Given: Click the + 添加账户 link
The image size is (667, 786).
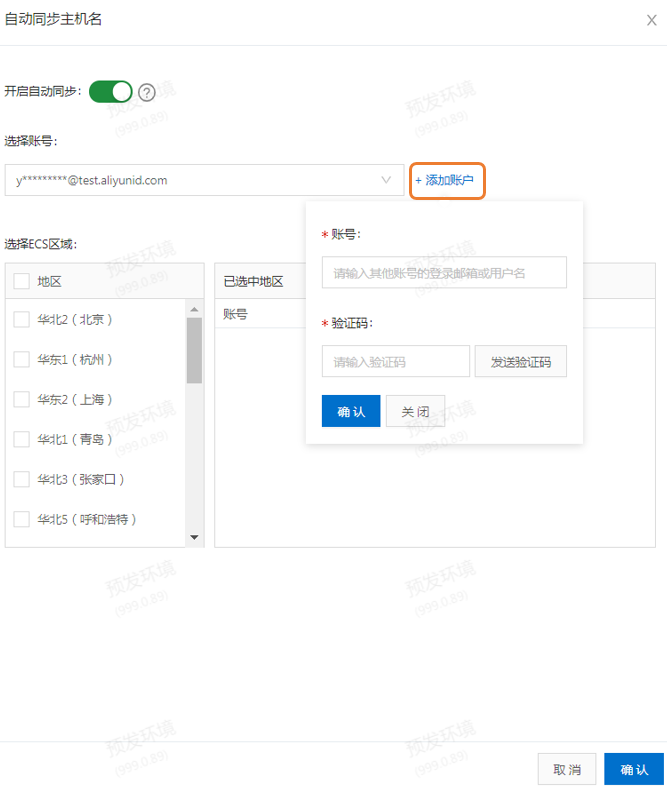Looking at the screenshot, I should point(444,180).
